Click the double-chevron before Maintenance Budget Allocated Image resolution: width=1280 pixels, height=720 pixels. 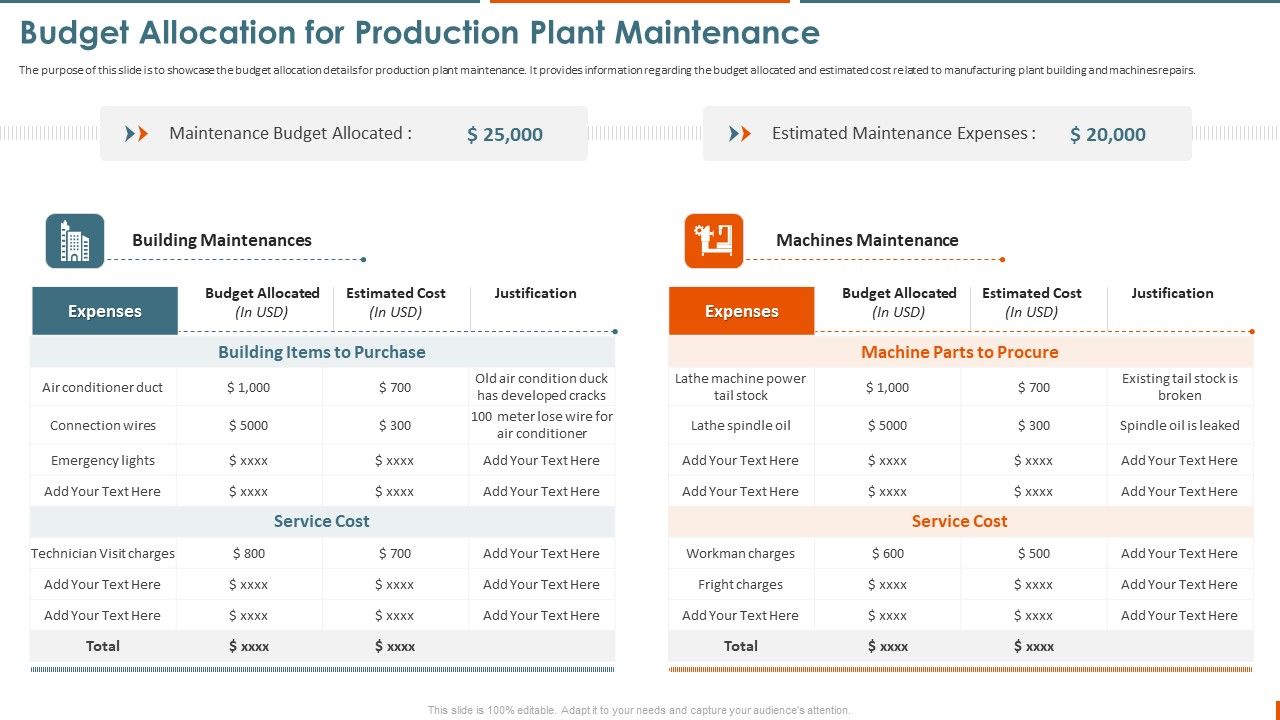click(137, 133)
